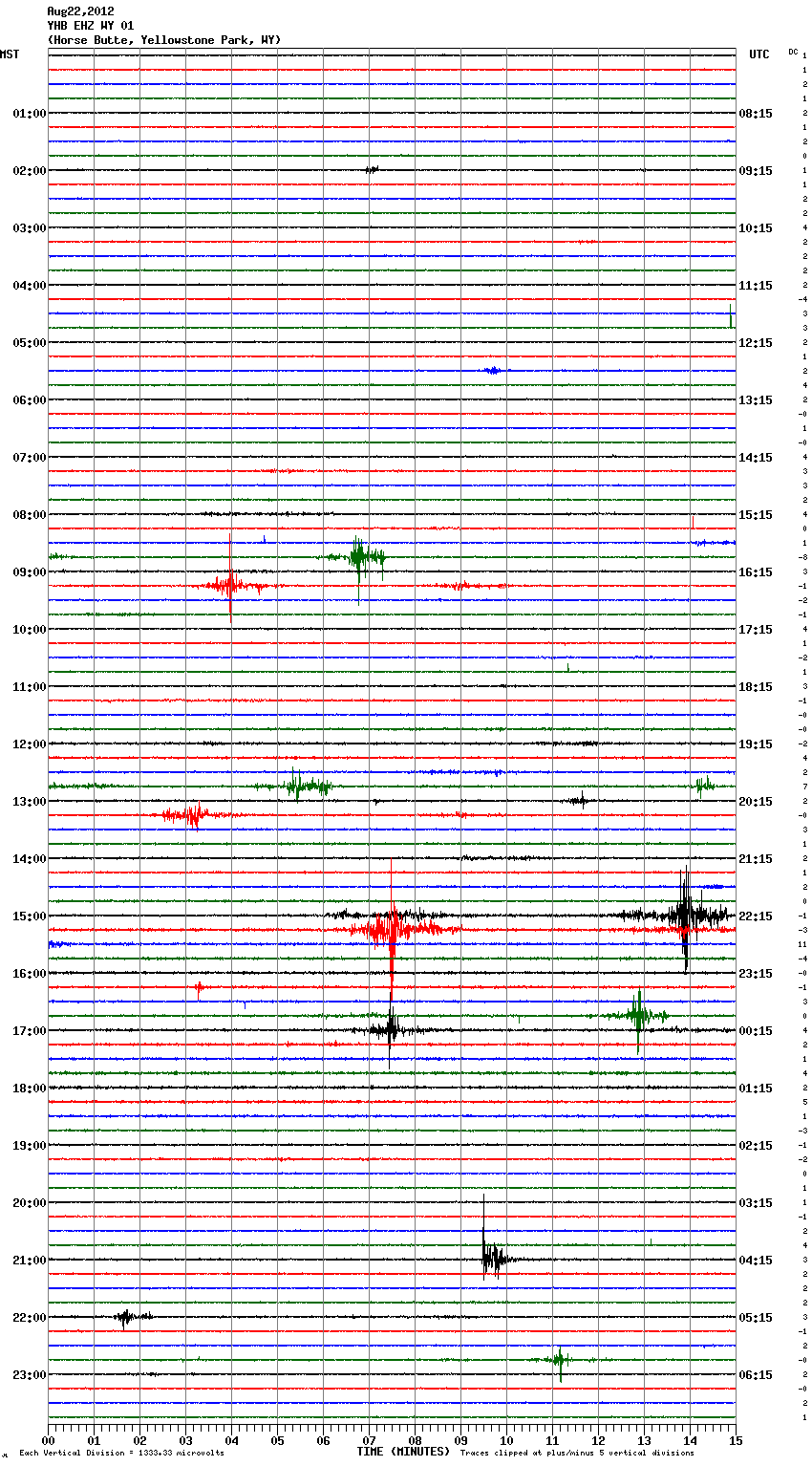Click the 05 minute tick label
This screenshot has width=812, height=1466.
click(277, 1440)
